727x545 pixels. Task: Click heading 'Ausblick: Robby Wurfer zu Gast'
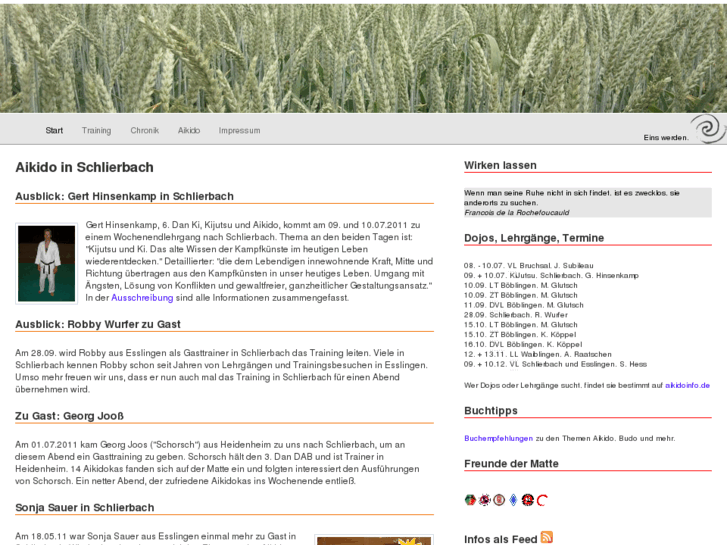coord(98,324)
